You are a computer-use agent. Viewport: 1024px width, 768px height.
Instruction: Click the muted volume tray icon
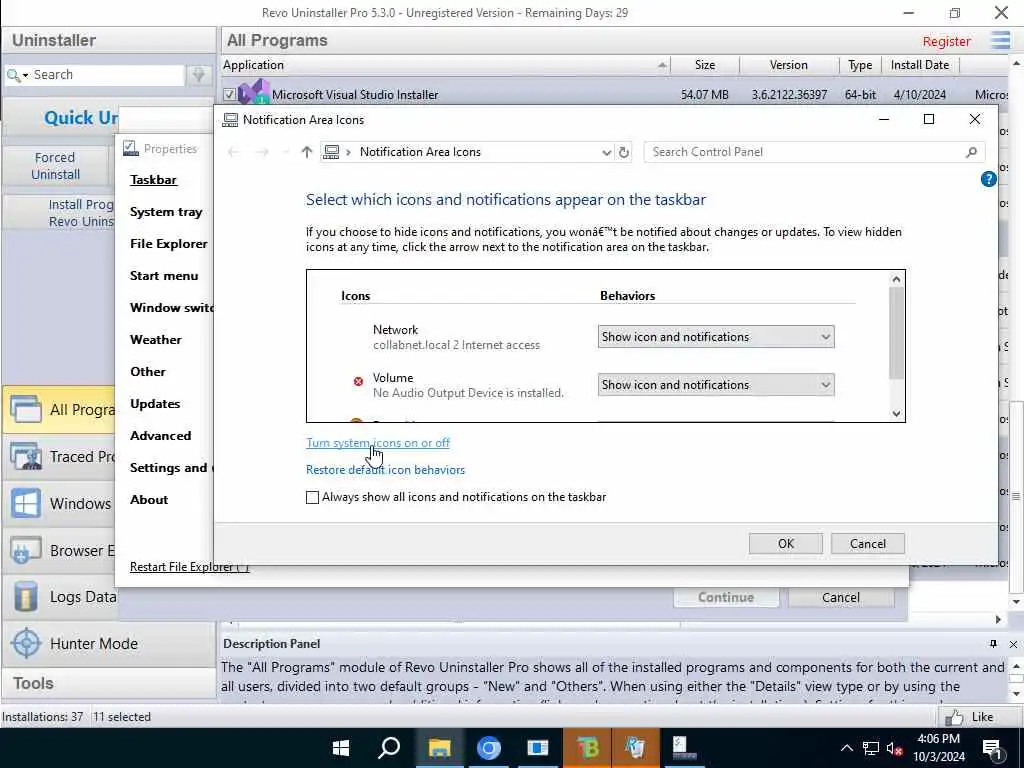(894, 748)
